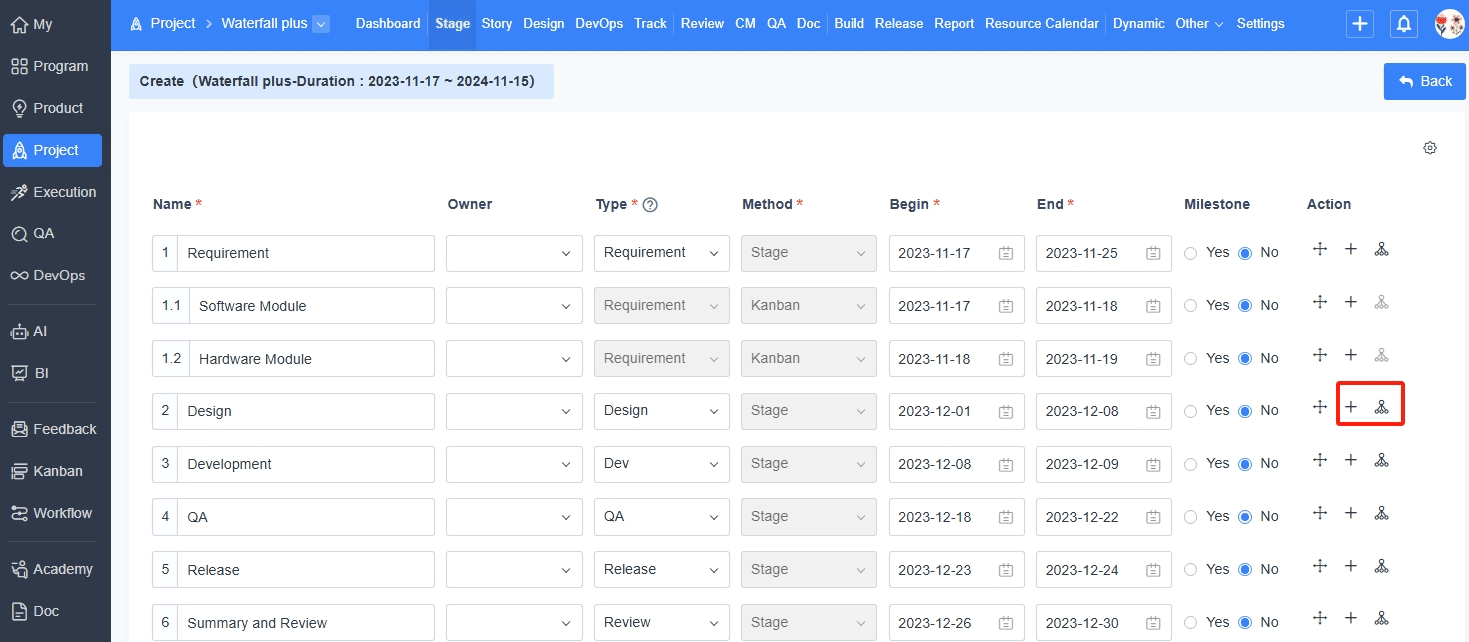Switch to the DevOps tab in top navigation
Image resolution: width=1469 pixels, height=642 pixels.
point(599,24)
